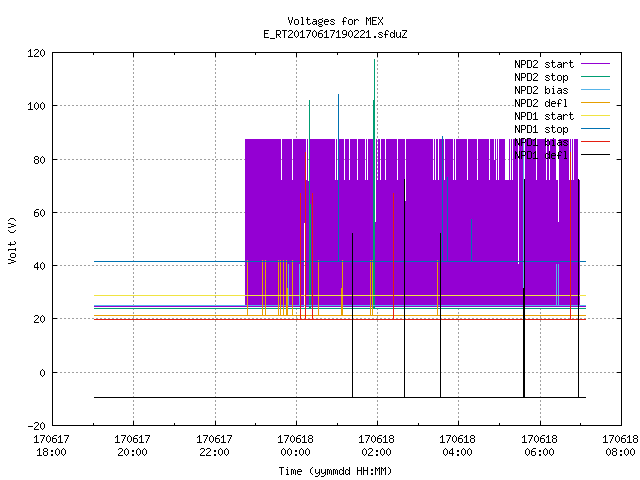This screenshot has height=480, width=640.
Task: Click the x-axis label 170618 02:00
Action: tap(376, 446)
